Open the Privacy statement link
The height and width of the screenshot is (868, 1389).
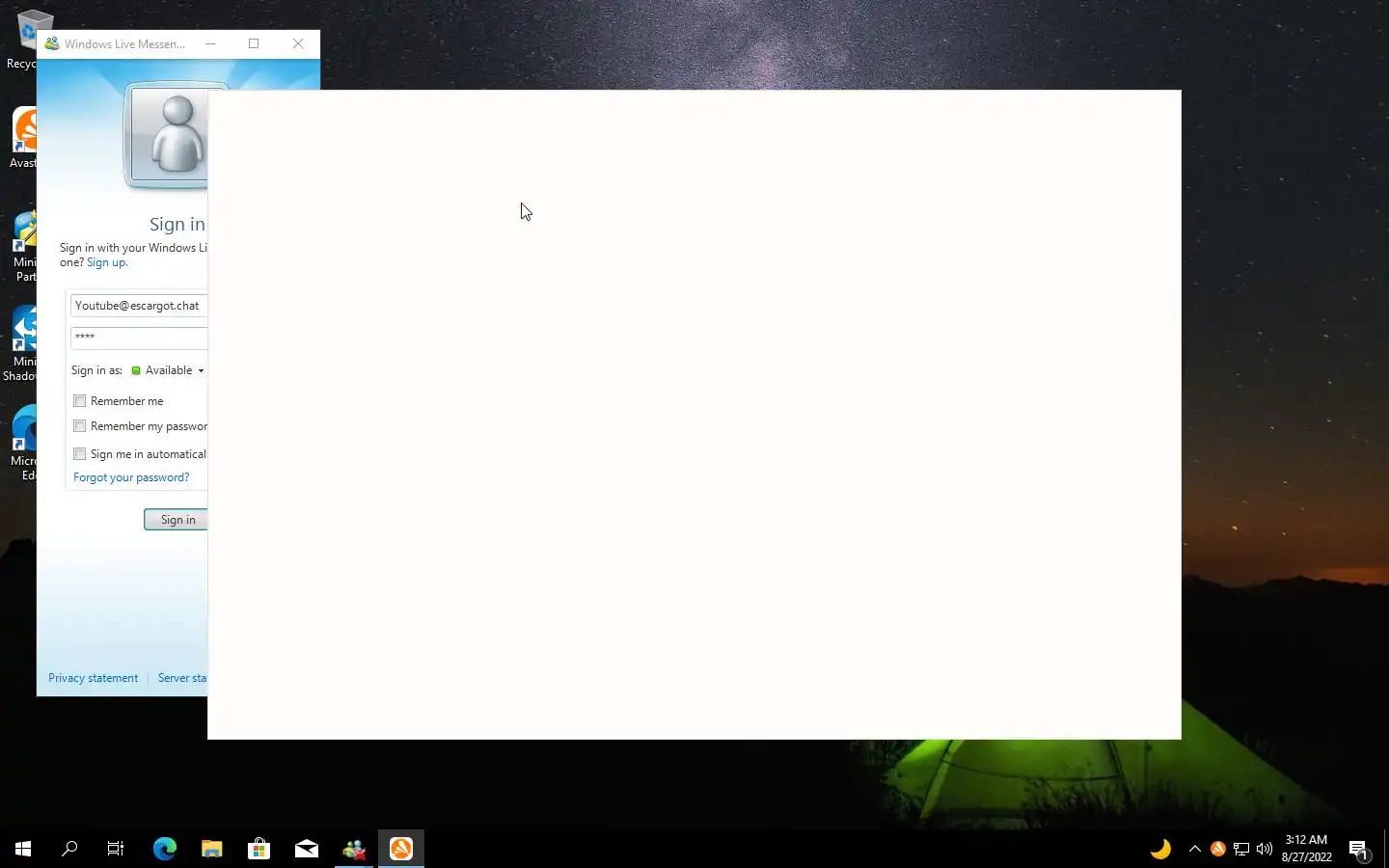point(93,678)
